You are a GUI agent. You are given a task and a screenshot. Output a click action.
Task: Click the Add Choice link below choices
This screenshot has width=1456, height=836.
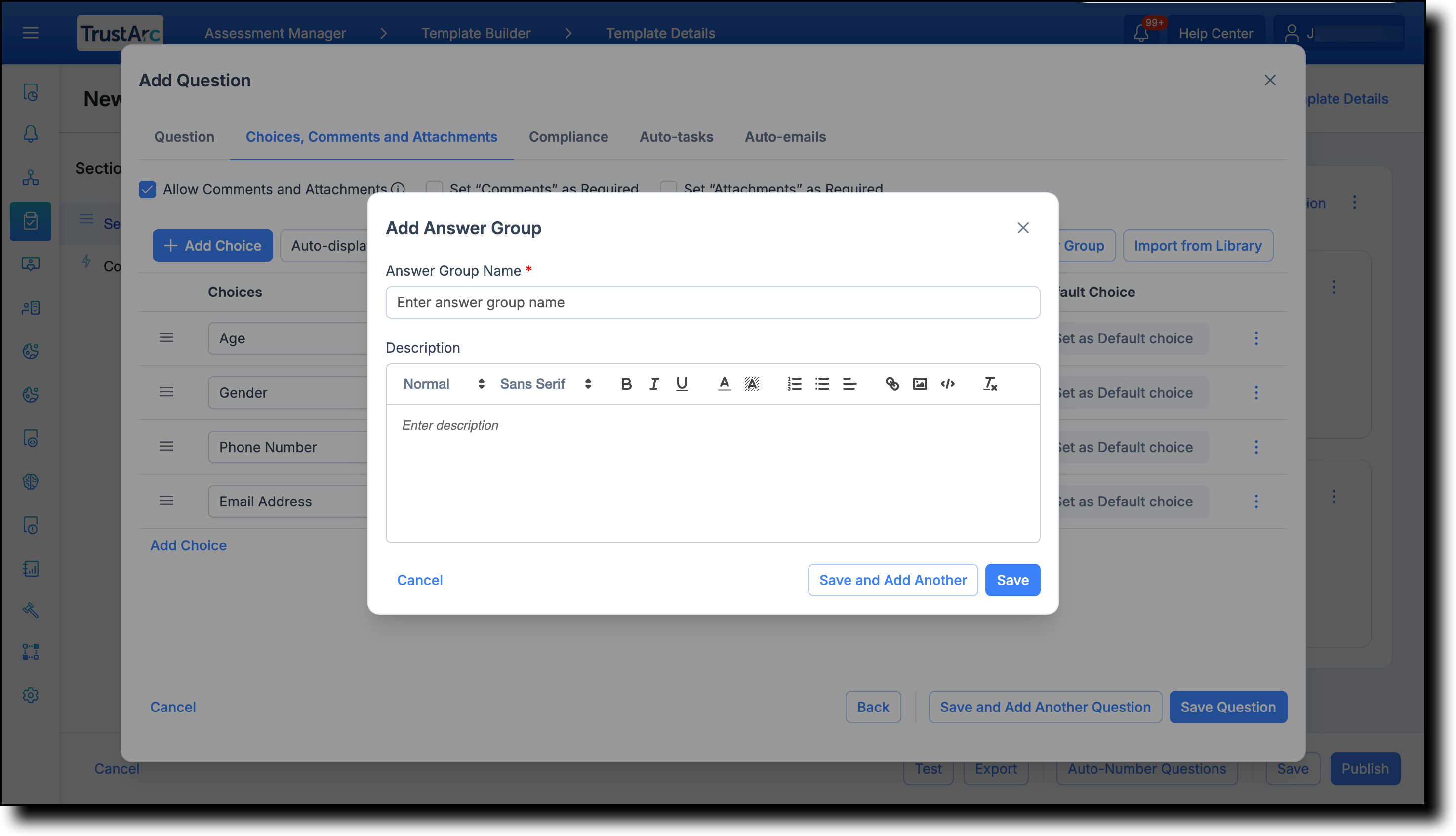point(188,545)
